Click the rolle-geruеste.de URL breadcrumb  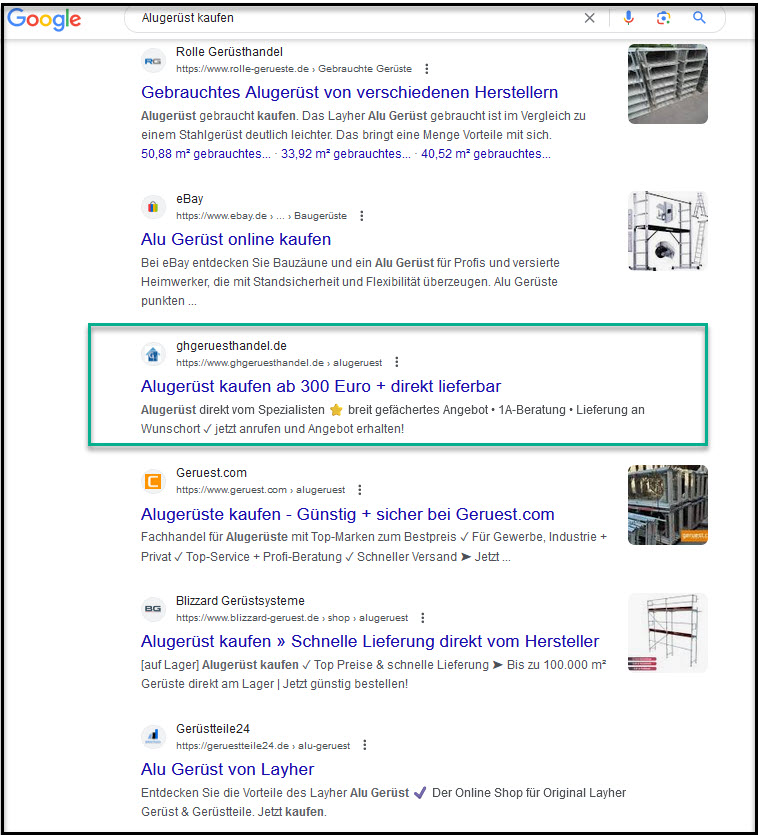[294, 69]
